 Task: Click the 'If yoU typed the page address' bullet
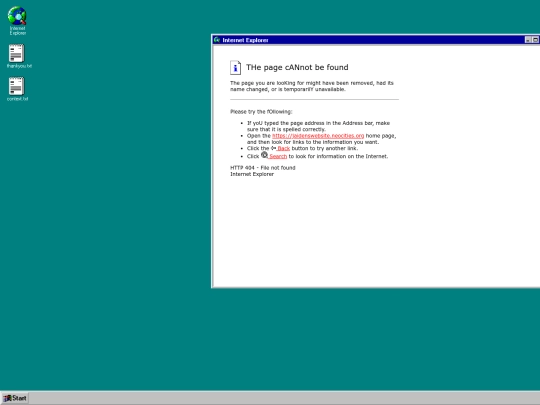pyautogui.click(x=318, y=126)
